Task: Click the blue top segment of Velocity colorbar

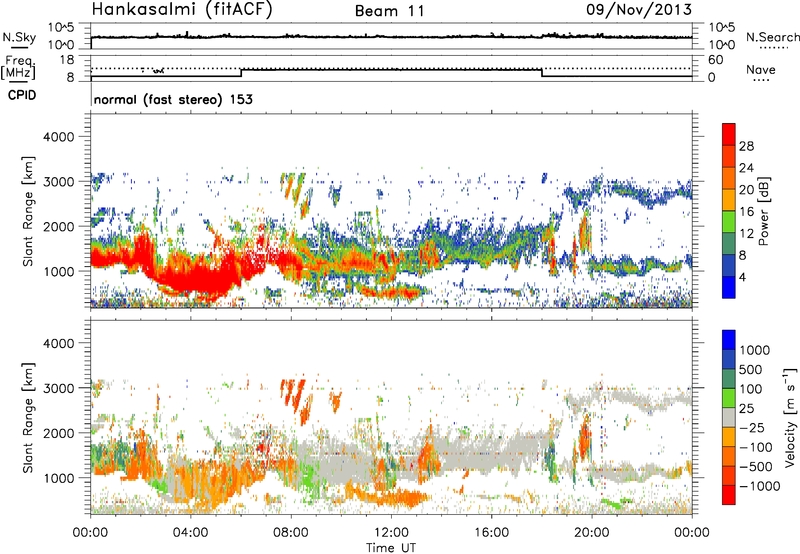Action: pyautogui.click(x=729, y=340)
